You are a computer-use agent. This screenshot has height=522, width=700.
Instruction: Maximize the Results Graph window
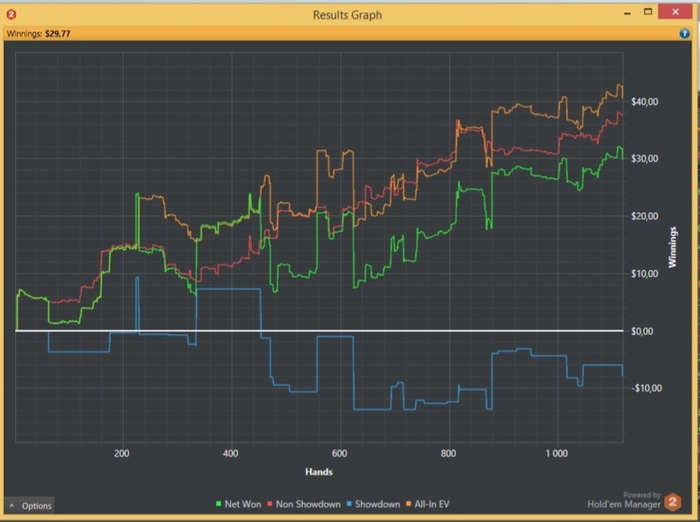coord(648,12)
